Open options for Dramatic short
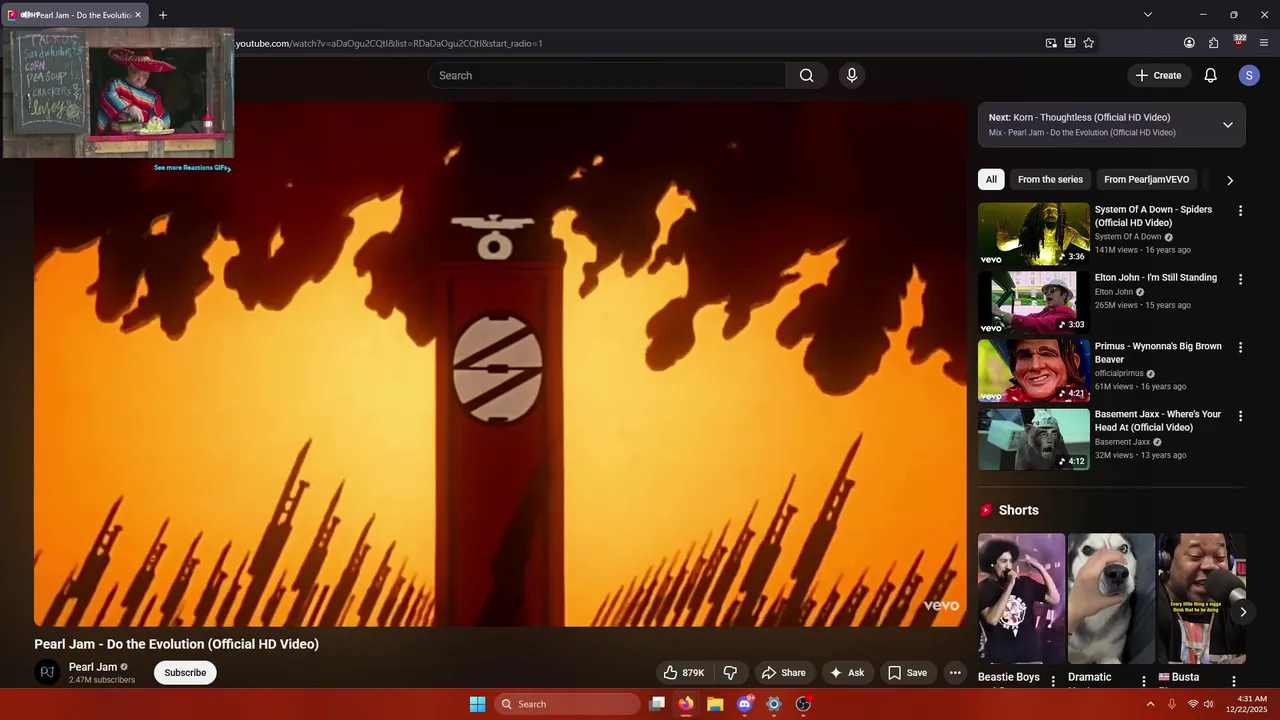 (1143, 681)
